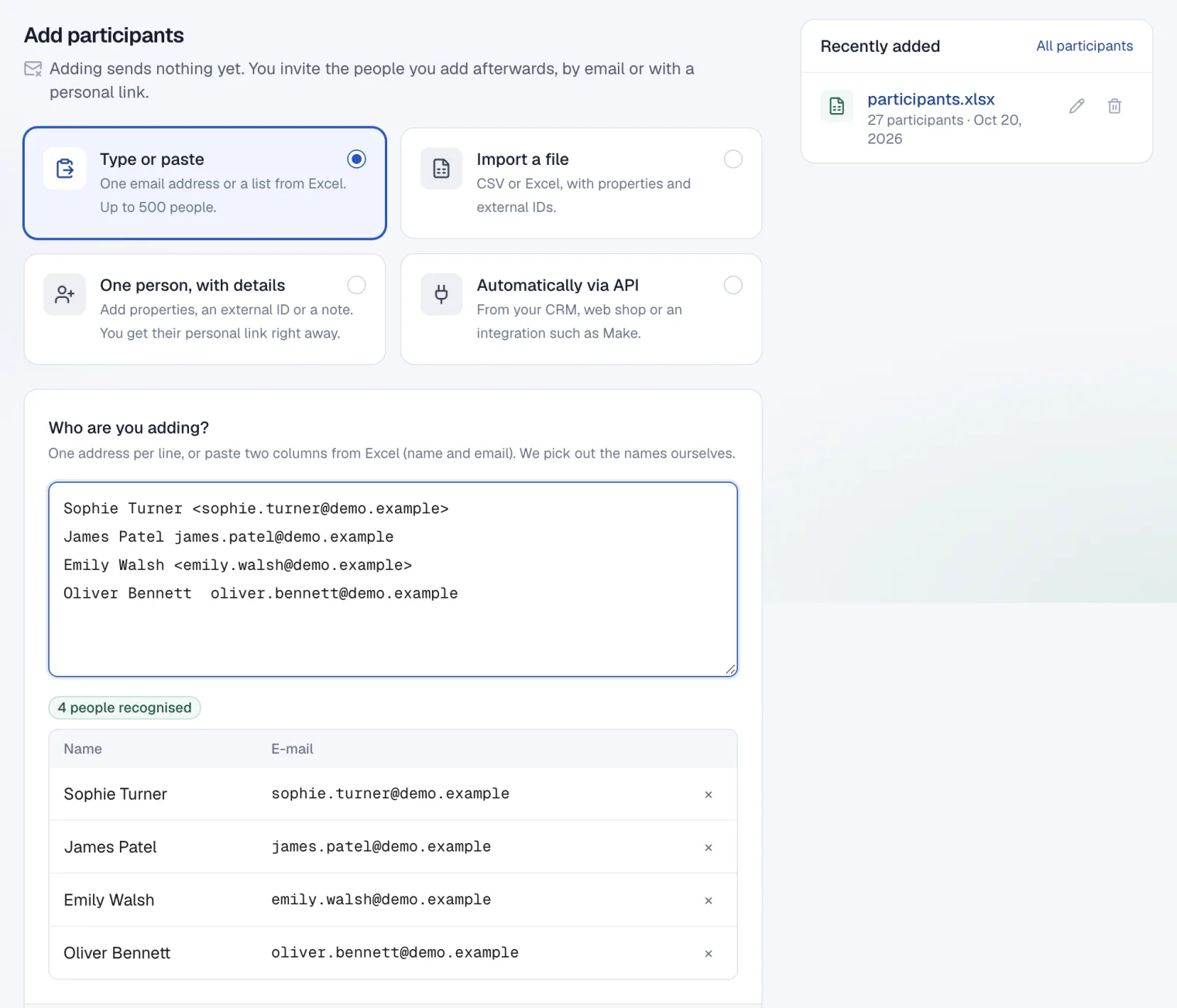Click the Who are you adding? heading
This screenshot has width=1177, height=1008.
129,427
